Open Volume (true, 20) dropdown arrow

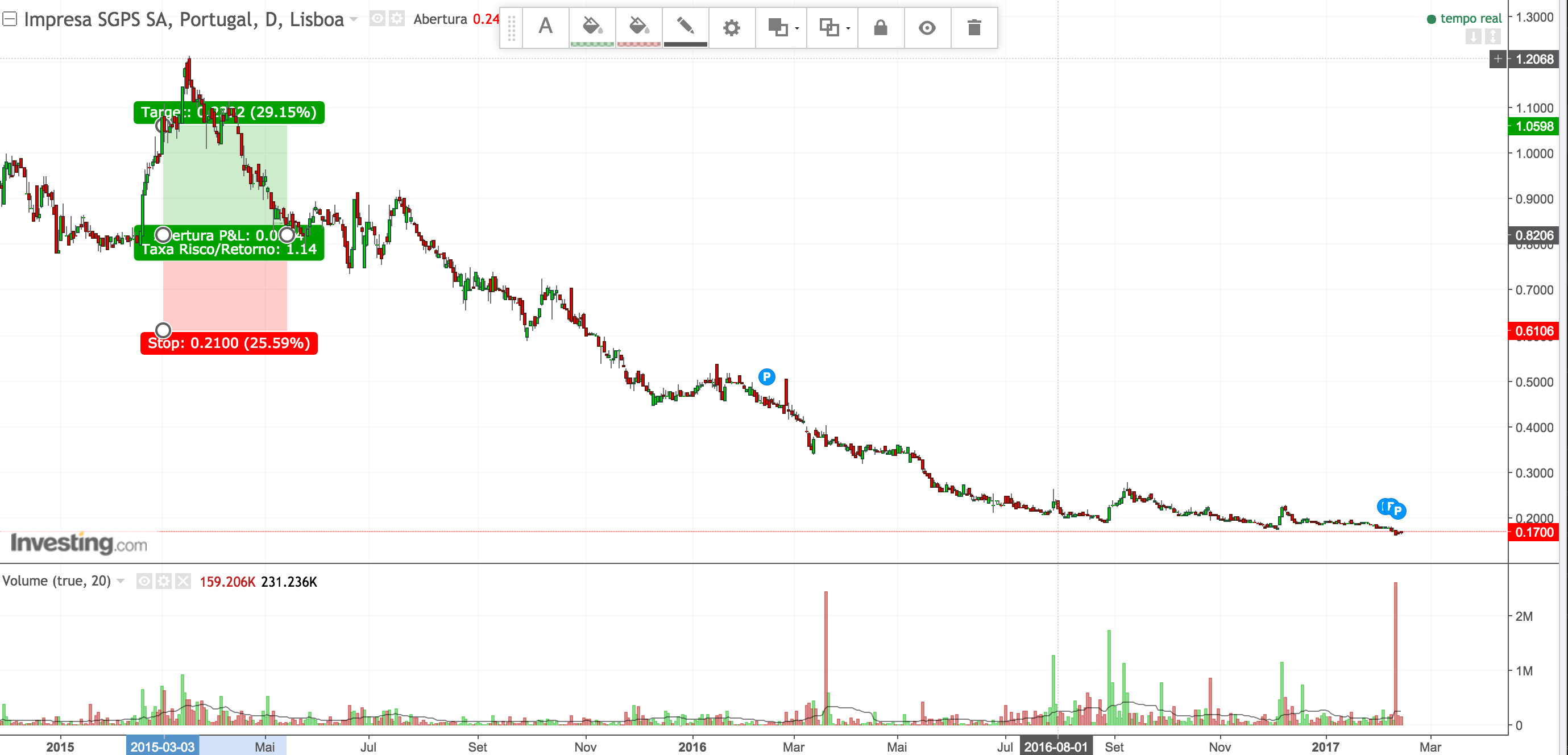tap(121, 581)
